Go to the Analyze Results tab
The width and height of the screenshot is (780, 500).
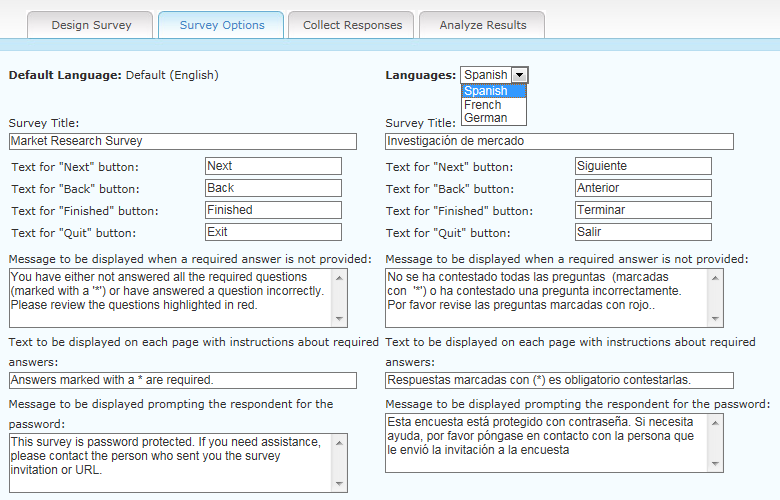(x=482, y=25)
